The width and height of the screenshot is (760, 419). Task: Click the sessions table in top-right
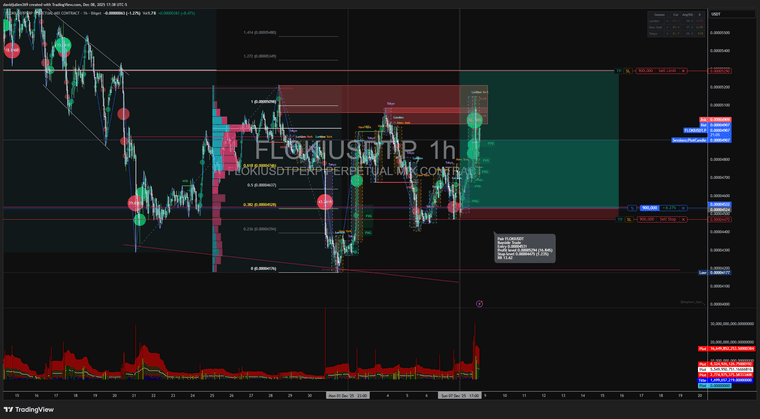pos(675,25)
